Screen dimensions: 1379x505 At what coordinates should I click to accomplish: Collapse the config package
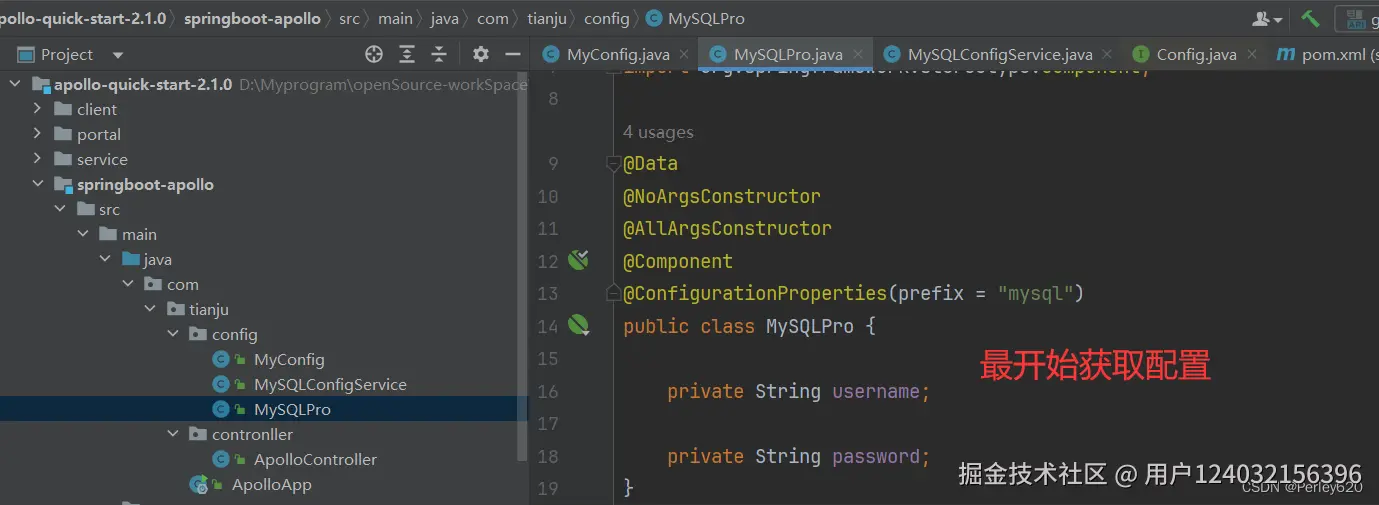click(x=174, y=334)
